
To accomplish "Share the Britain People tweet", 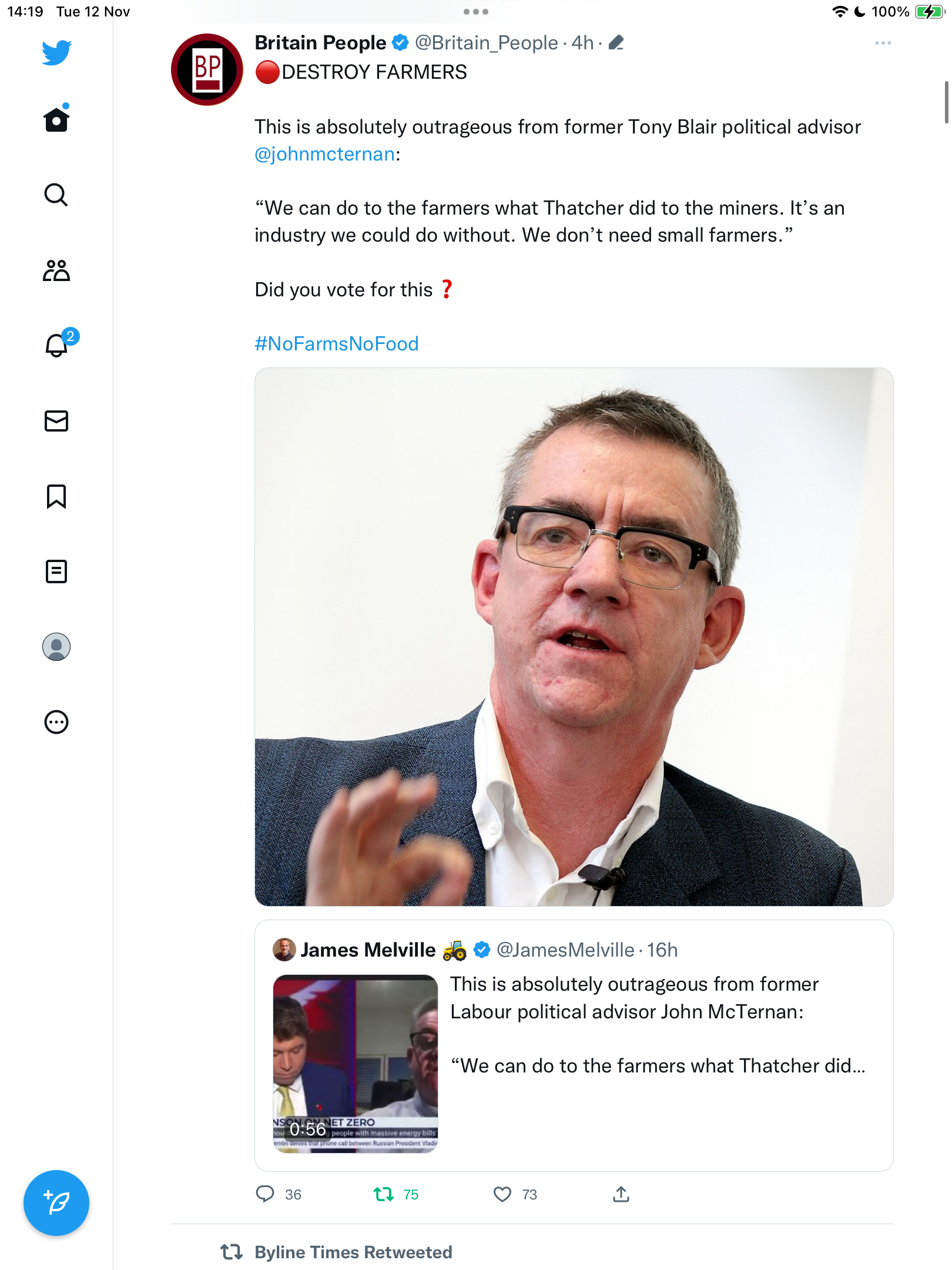I will (x=621, y=1194).
